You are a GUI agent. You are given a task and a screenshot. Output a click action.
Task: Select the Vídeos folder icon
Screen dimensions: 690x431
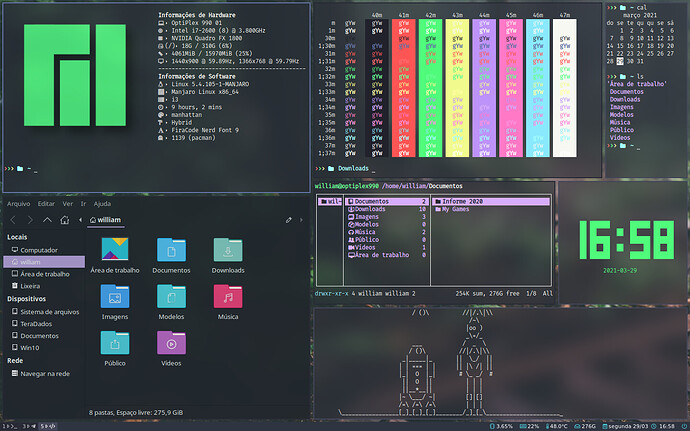[171, 343]
